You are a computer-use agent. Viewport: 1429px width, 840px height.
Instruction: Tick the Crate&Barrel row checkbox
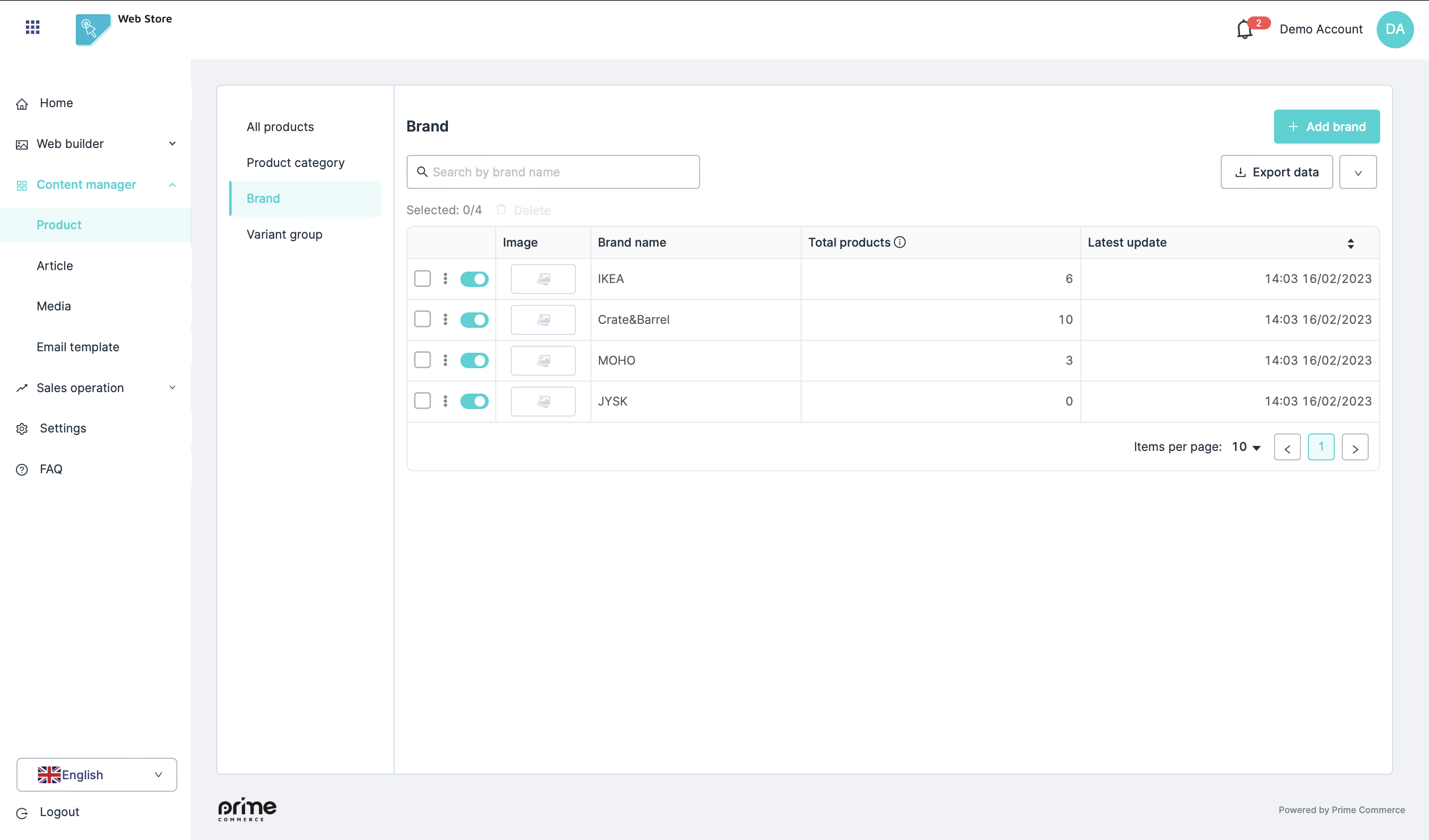click(x=422, y=319)
